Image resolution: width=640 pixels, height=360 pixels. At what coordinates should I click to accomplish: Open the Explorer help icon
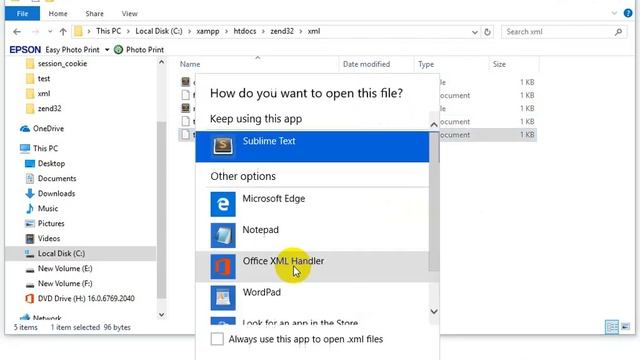coord(628,13)
